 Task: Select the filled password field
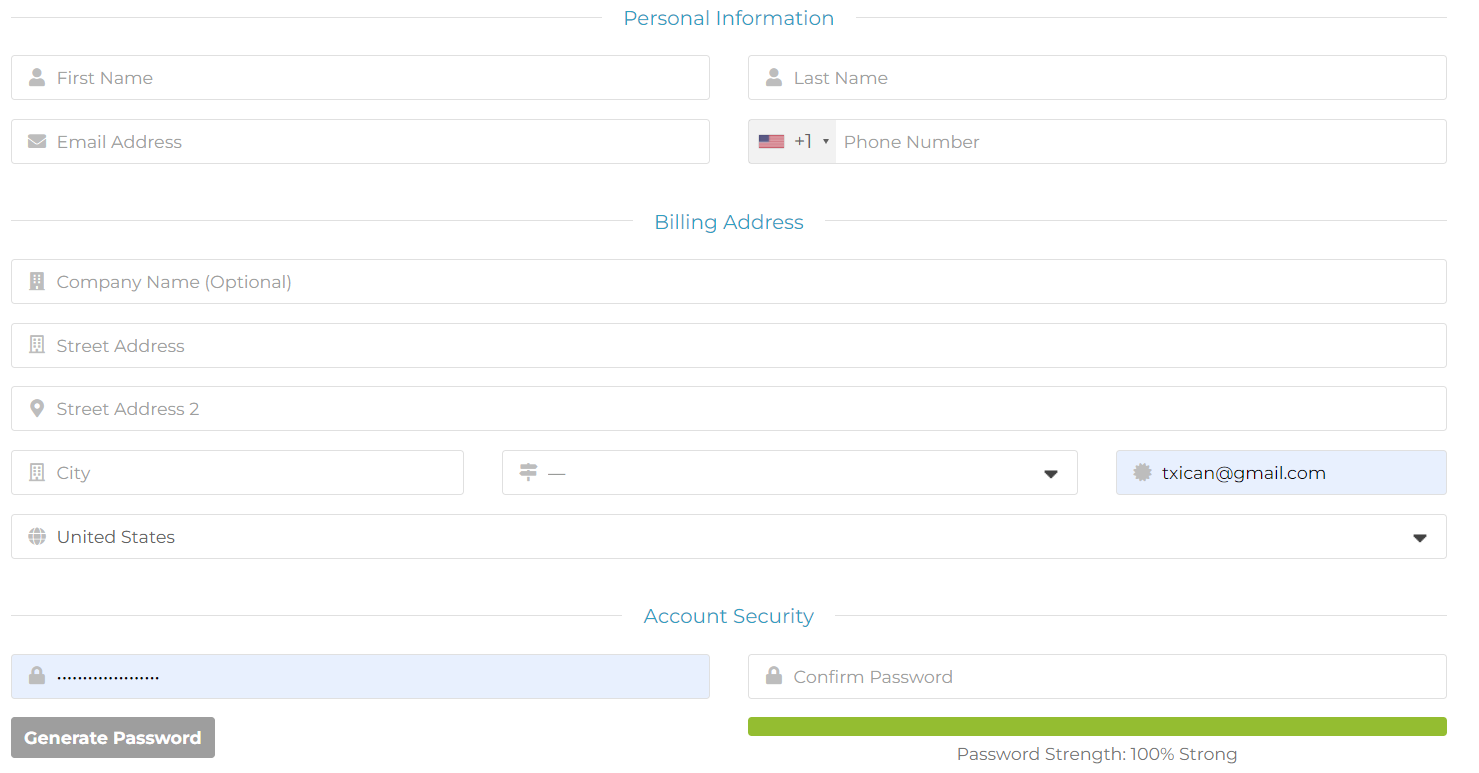[x=380, y=677]
